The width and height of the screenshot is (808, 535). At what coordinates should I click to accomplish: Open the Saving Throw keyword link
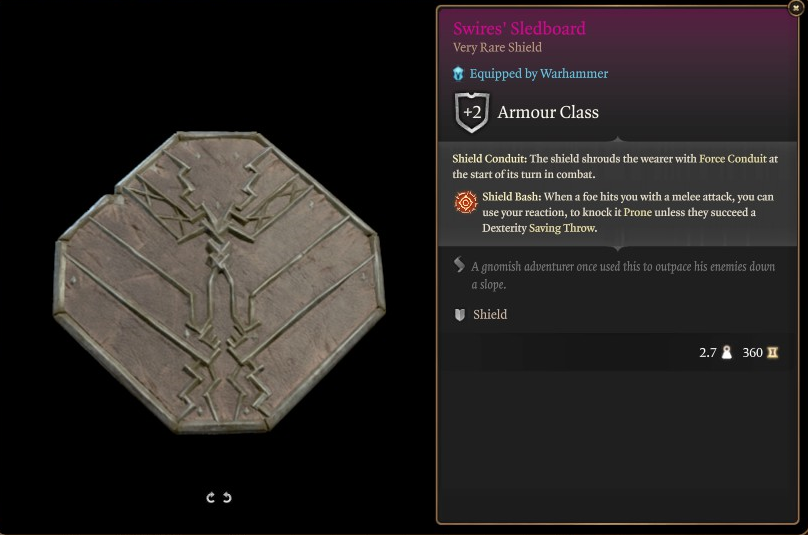563,228
